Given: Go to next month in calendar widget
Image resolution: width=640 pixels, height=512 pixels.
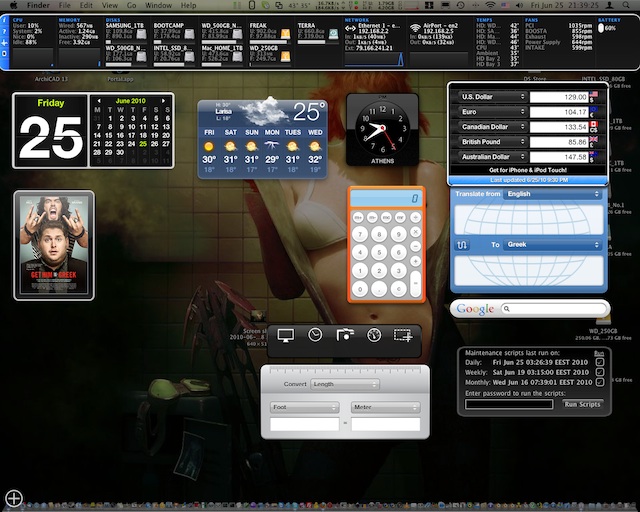Looking at the screenshot, I should (164, 101).
